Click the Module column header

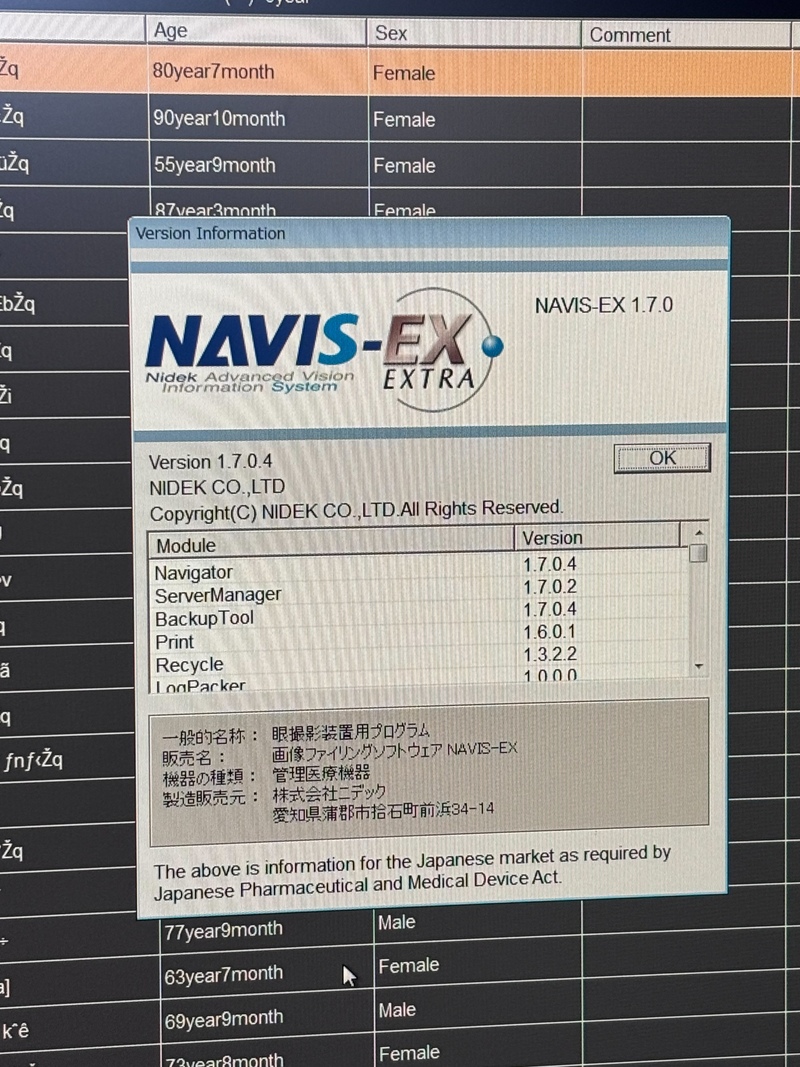[x=330, y=545]
